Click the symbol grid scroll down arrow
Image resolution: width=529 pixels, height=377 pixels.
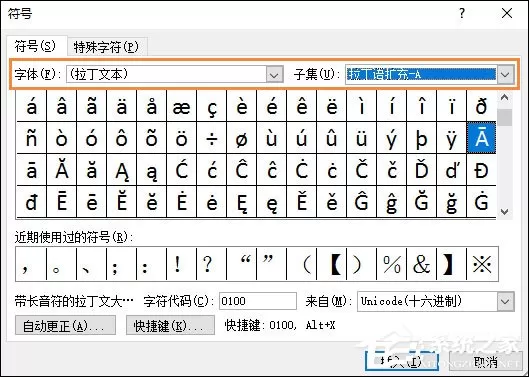tap(505, 212)
